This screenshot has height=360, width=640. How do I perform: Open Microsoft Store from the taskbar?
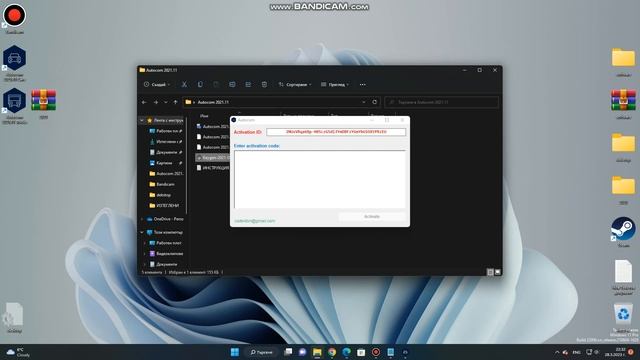pyautogui.click(x=361, y=352)
